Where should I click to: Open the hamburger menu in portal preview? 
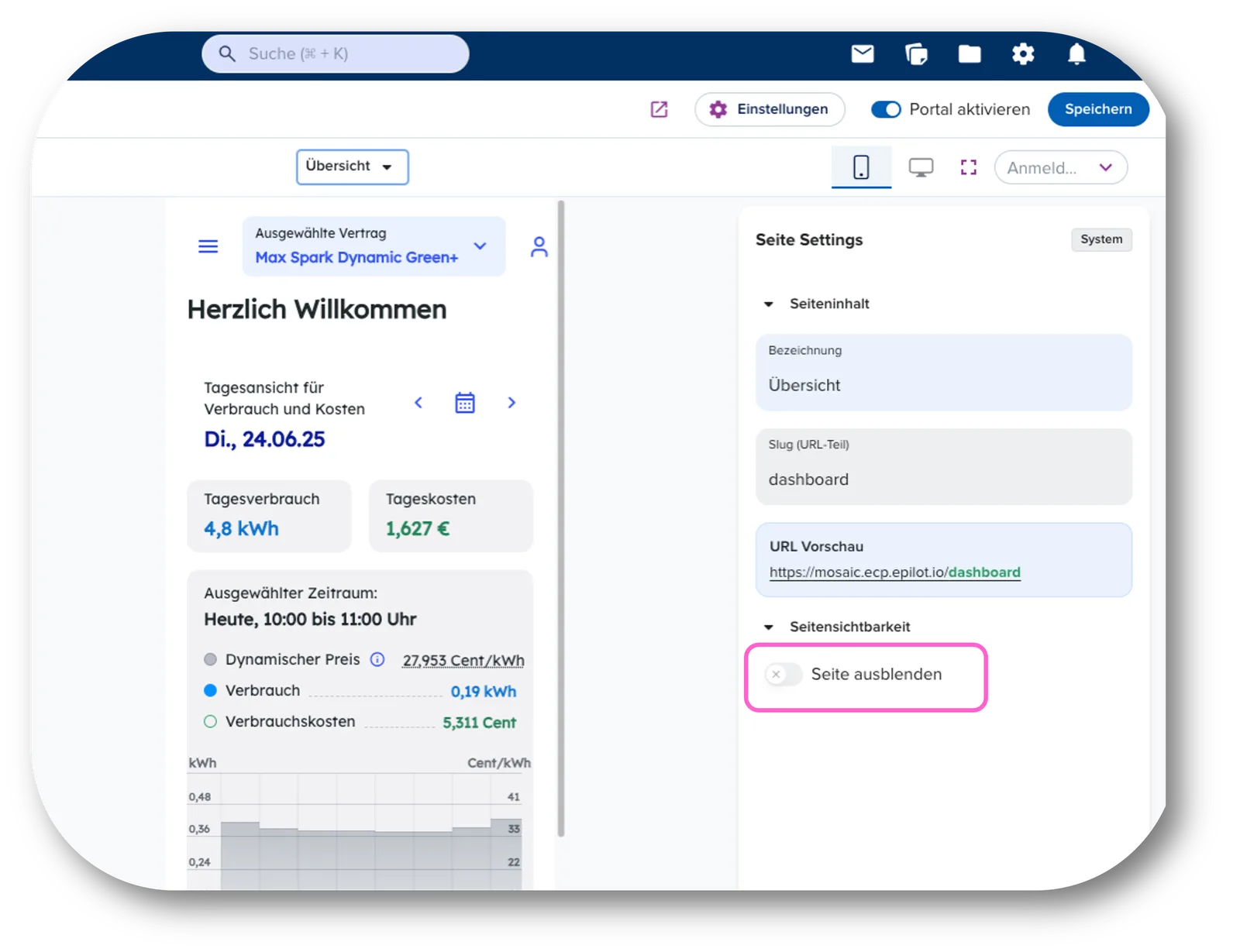pyautogui.click(x=208, y=246)
